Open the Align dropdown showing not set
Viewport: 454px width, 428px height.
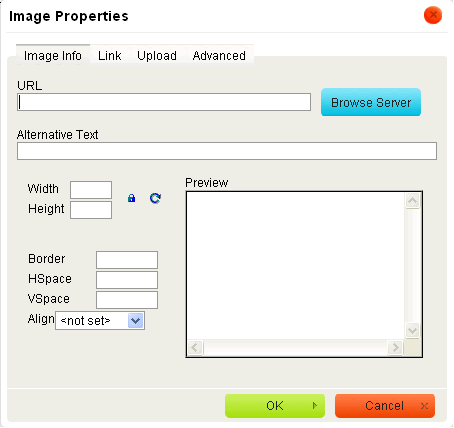100,321
